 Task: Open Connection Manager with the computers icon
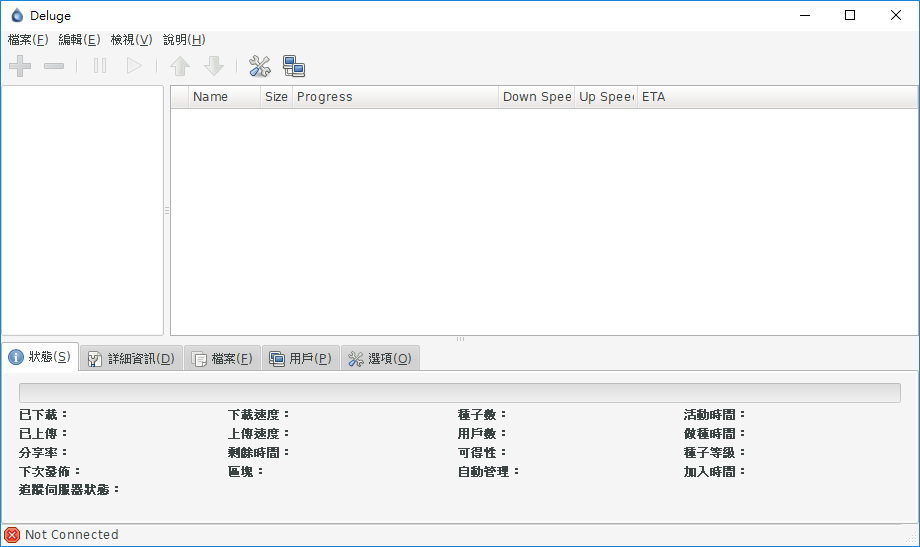point(293,66)
